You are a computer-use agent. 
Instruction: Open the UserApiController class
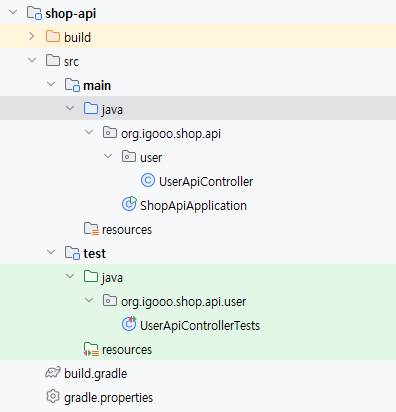[x=206, y=182]
